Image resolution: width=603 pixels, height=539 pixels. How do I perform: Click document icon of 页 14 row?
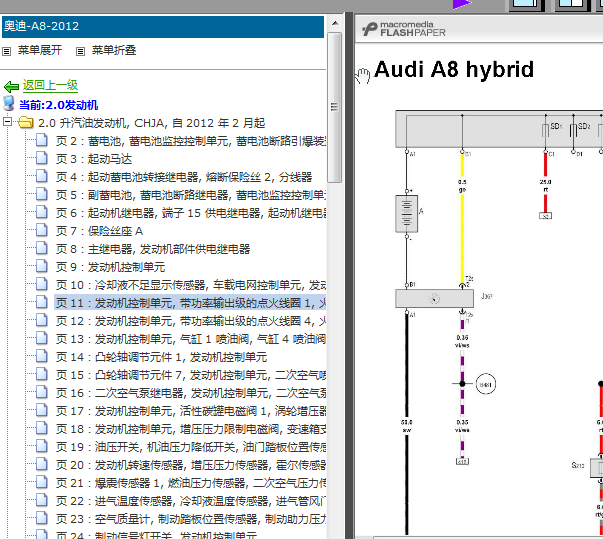pyautogui.click(x=42, y=356)
